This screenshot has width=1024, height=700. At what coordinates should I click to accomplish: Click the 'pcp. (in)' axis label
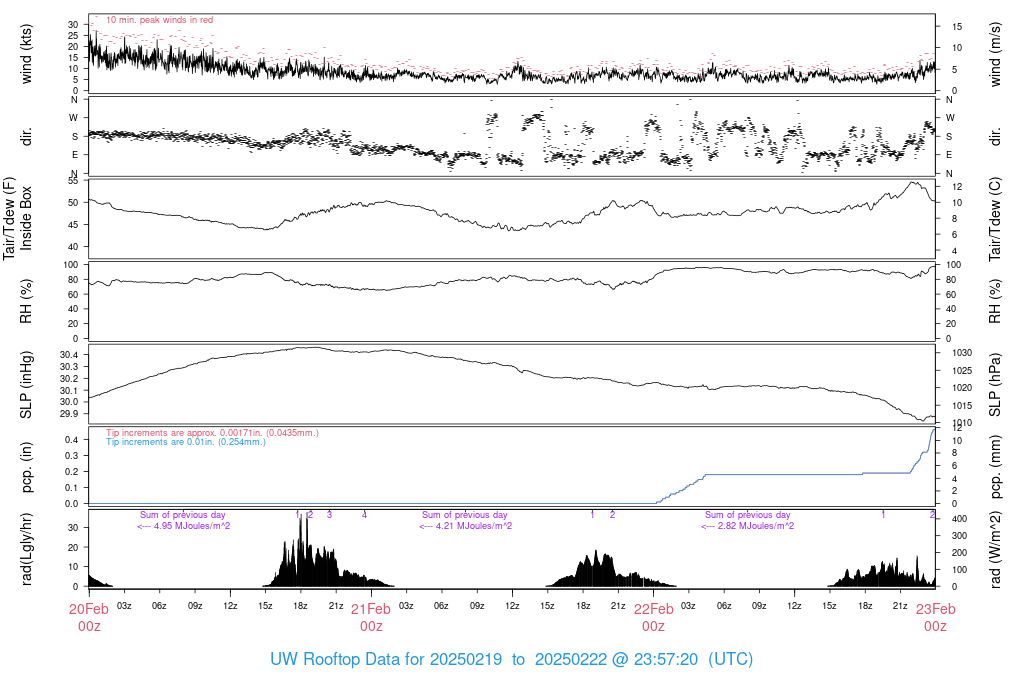pyautogui.click(x=26, y=467)
